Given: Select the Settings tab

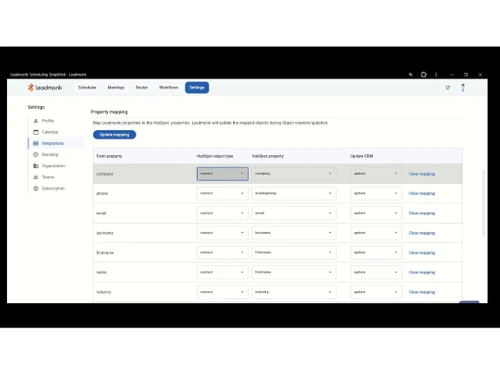Looking at the screenshot, I should [197, 87].
